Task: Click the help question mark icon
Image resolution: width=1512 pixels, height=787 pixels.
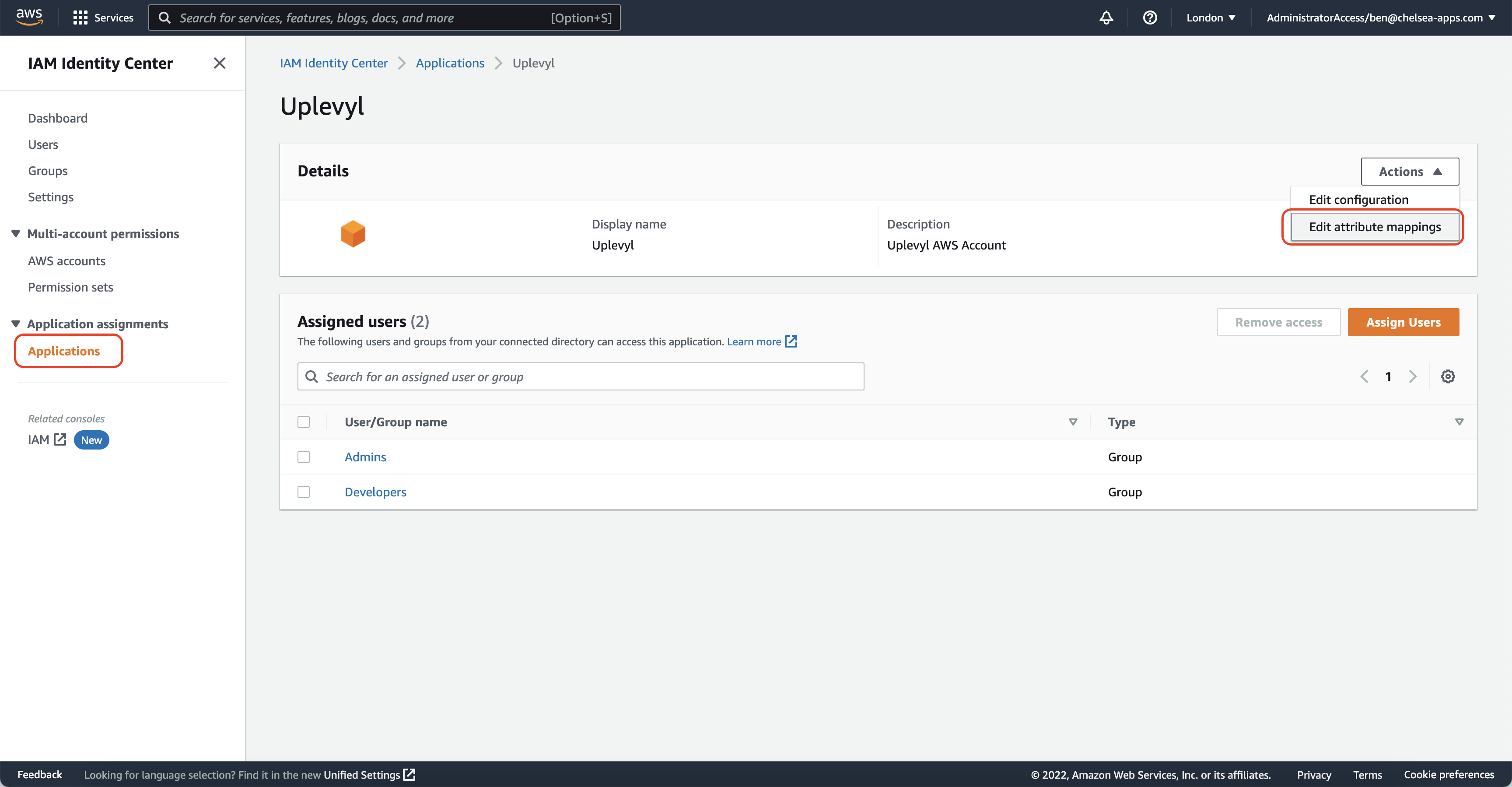Action: 1149,18
